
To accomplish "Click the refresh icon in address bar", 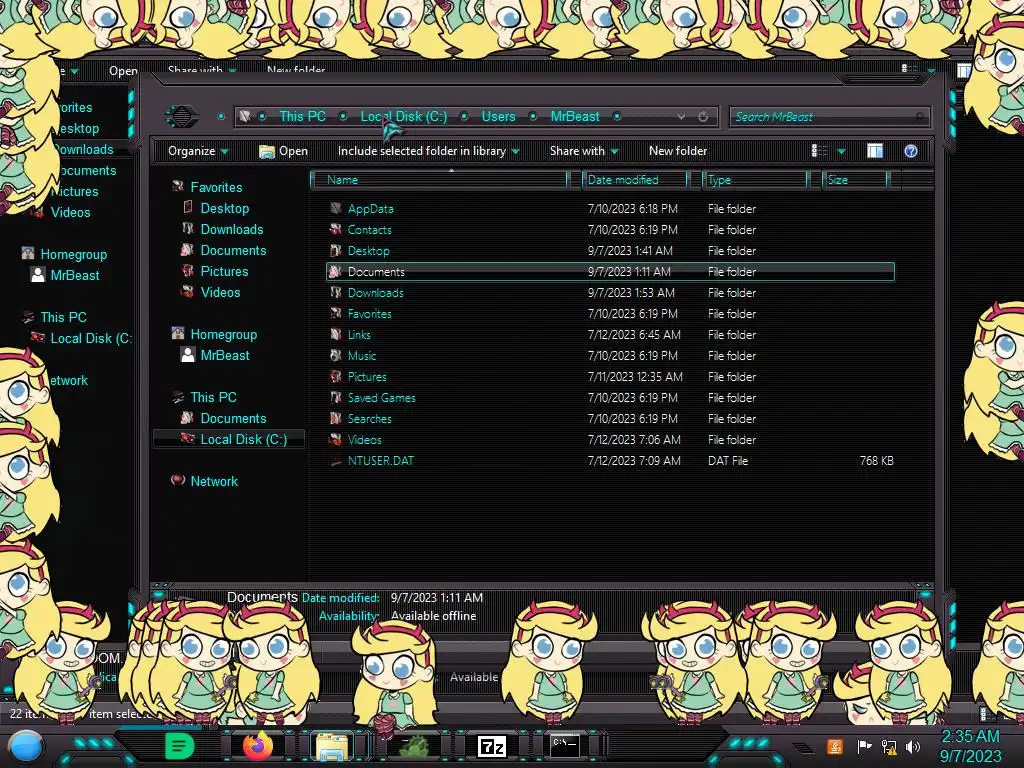I will pyautogui.click(x=703, y=116).
